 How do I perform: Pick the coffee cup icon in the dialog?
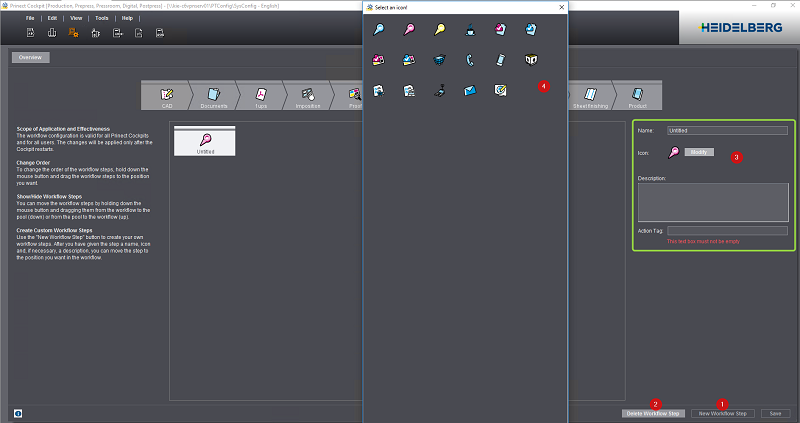[x=470, y=30]
